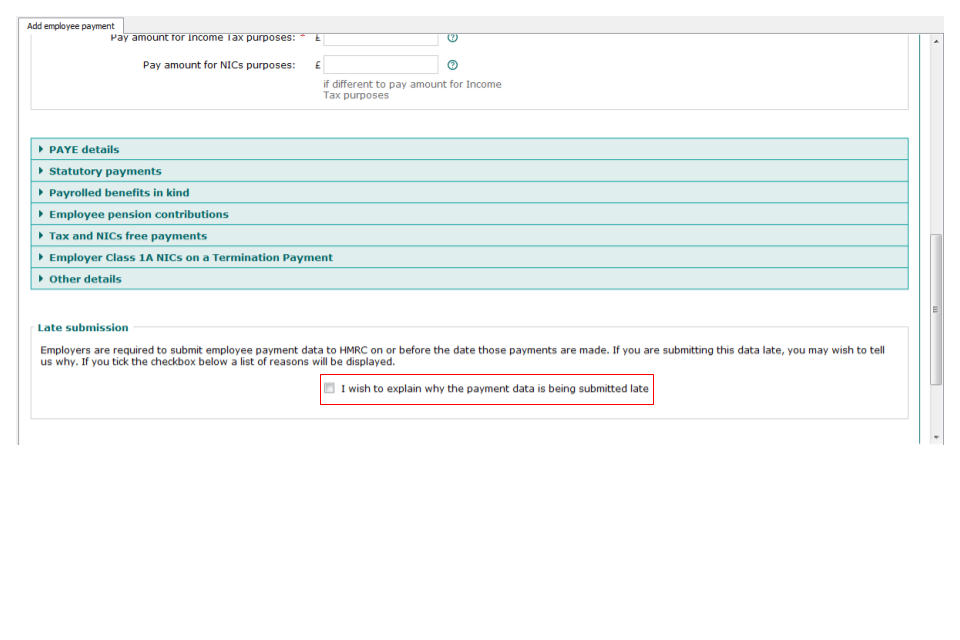Screen dimensions: 960x640
Task: Open help for Income Tax pay amount
Action: 452,38
